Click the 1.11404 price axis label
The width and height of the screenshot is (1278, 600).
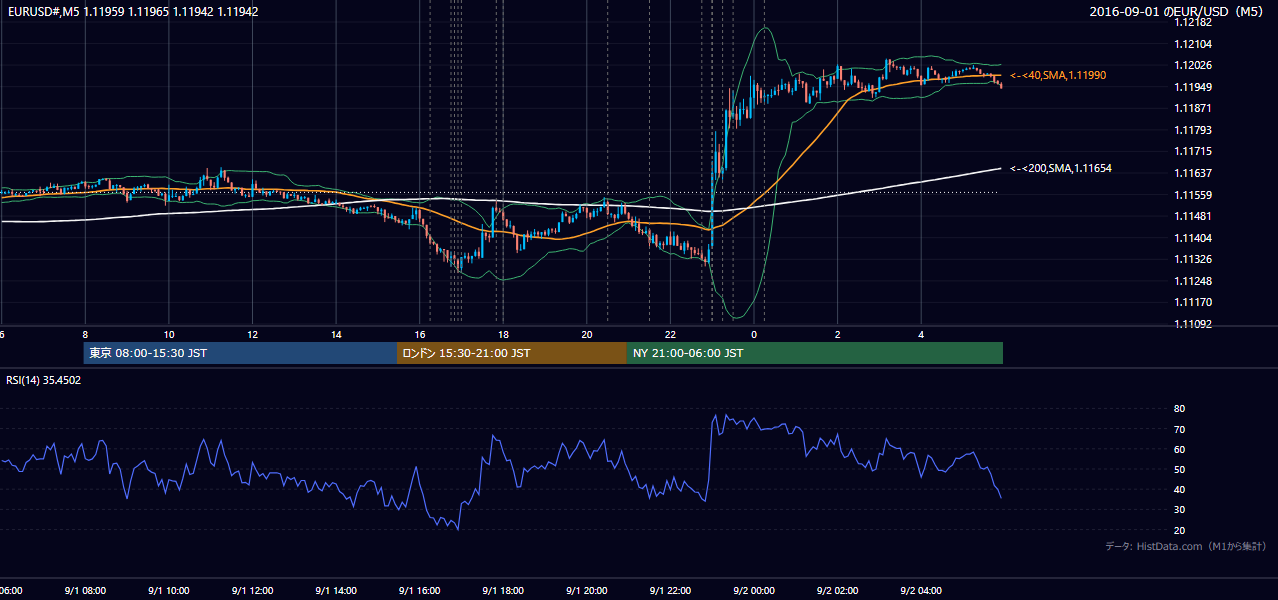pos(1193,238)
